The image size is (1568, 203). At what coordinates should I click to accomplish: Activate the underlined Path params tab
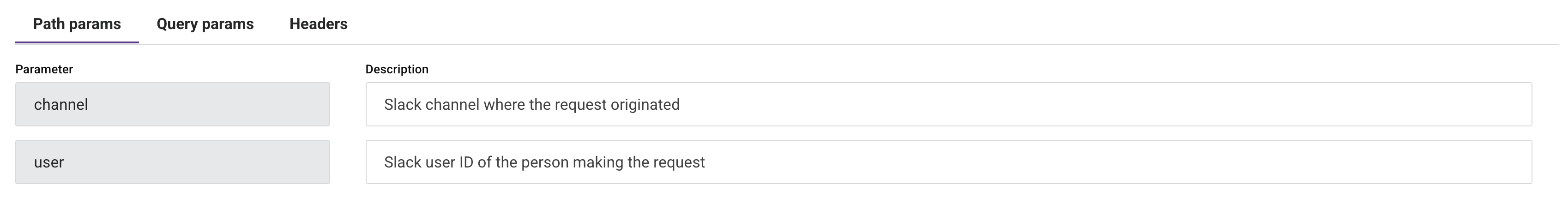coord(77,24)
